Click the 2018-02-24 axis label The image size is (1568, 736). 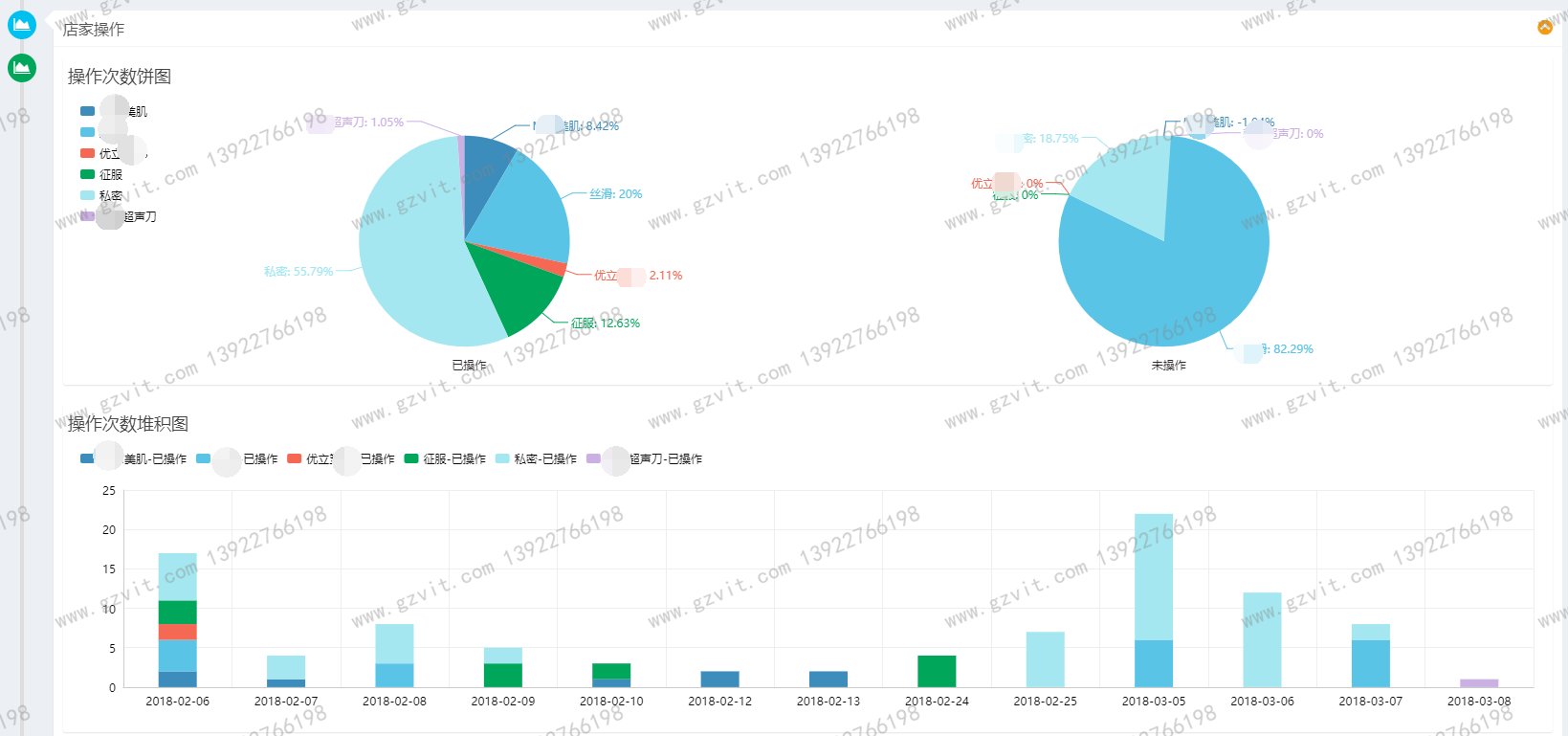tap(937, 702)
